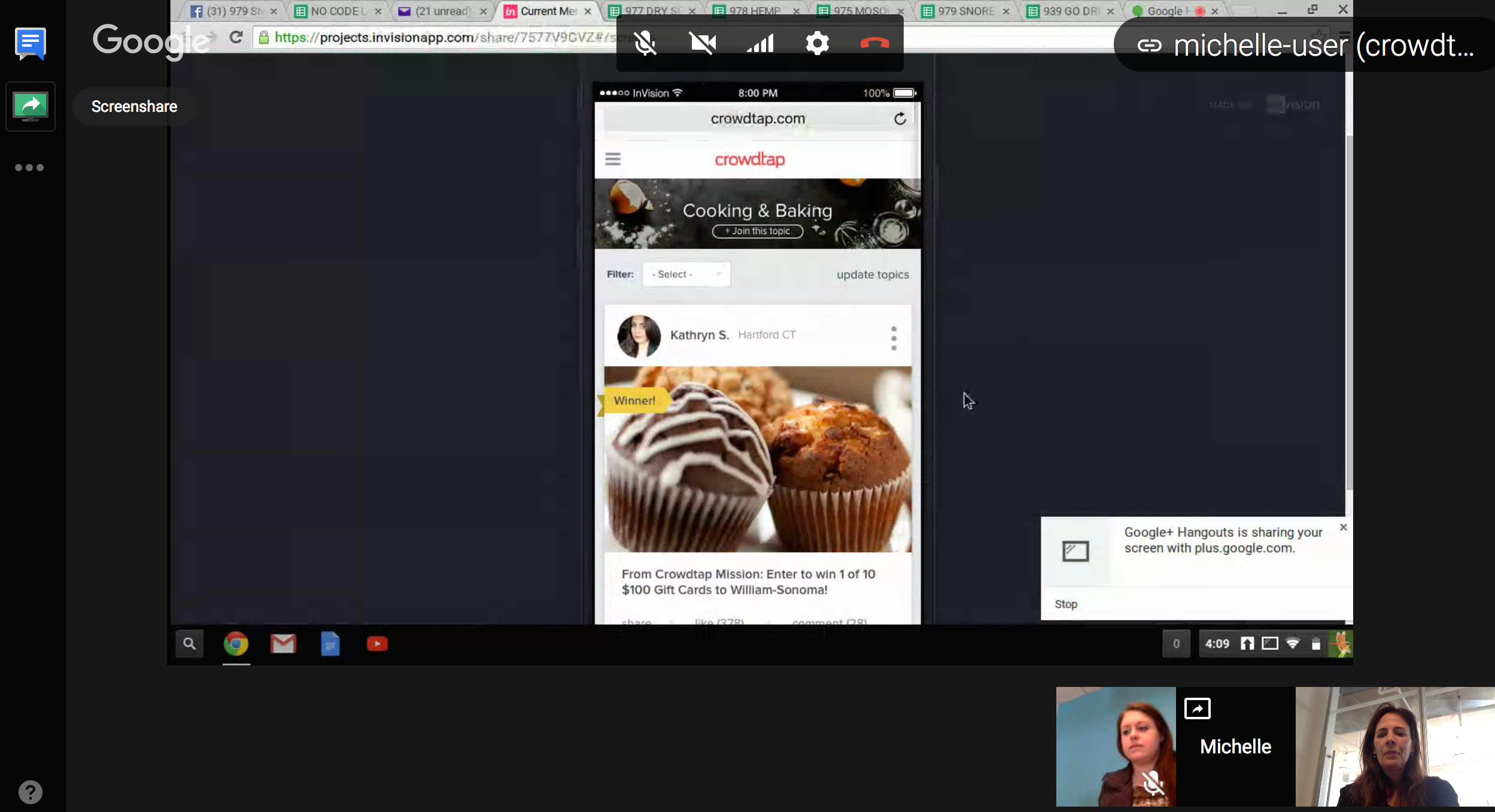Select the right-side participant video thumbnail

pos(1395,746)
